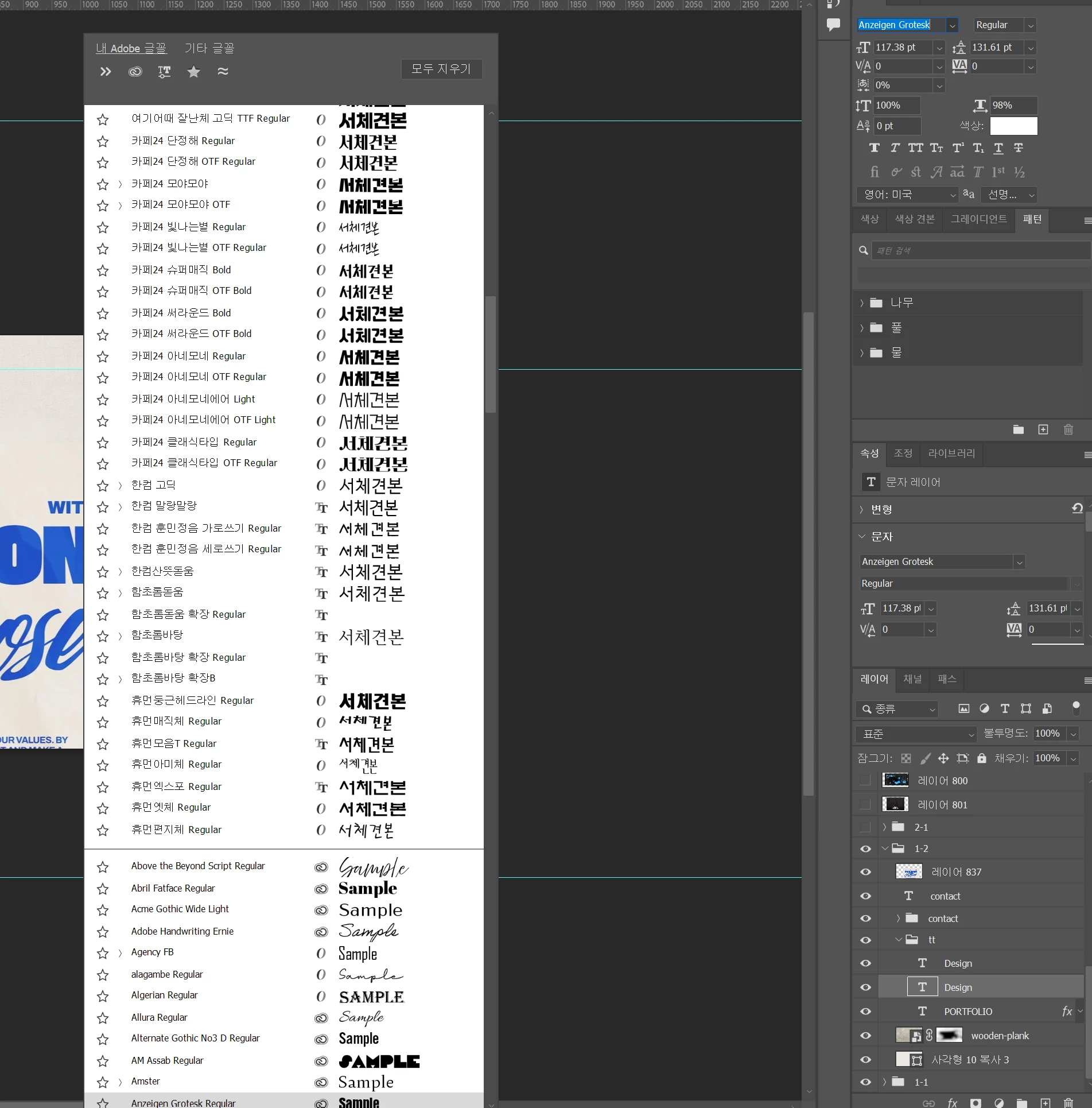The width and height of the screenshot is (1092, 1108).
Task: Filter layers by shape layer icon
Action: [1026, 708]
